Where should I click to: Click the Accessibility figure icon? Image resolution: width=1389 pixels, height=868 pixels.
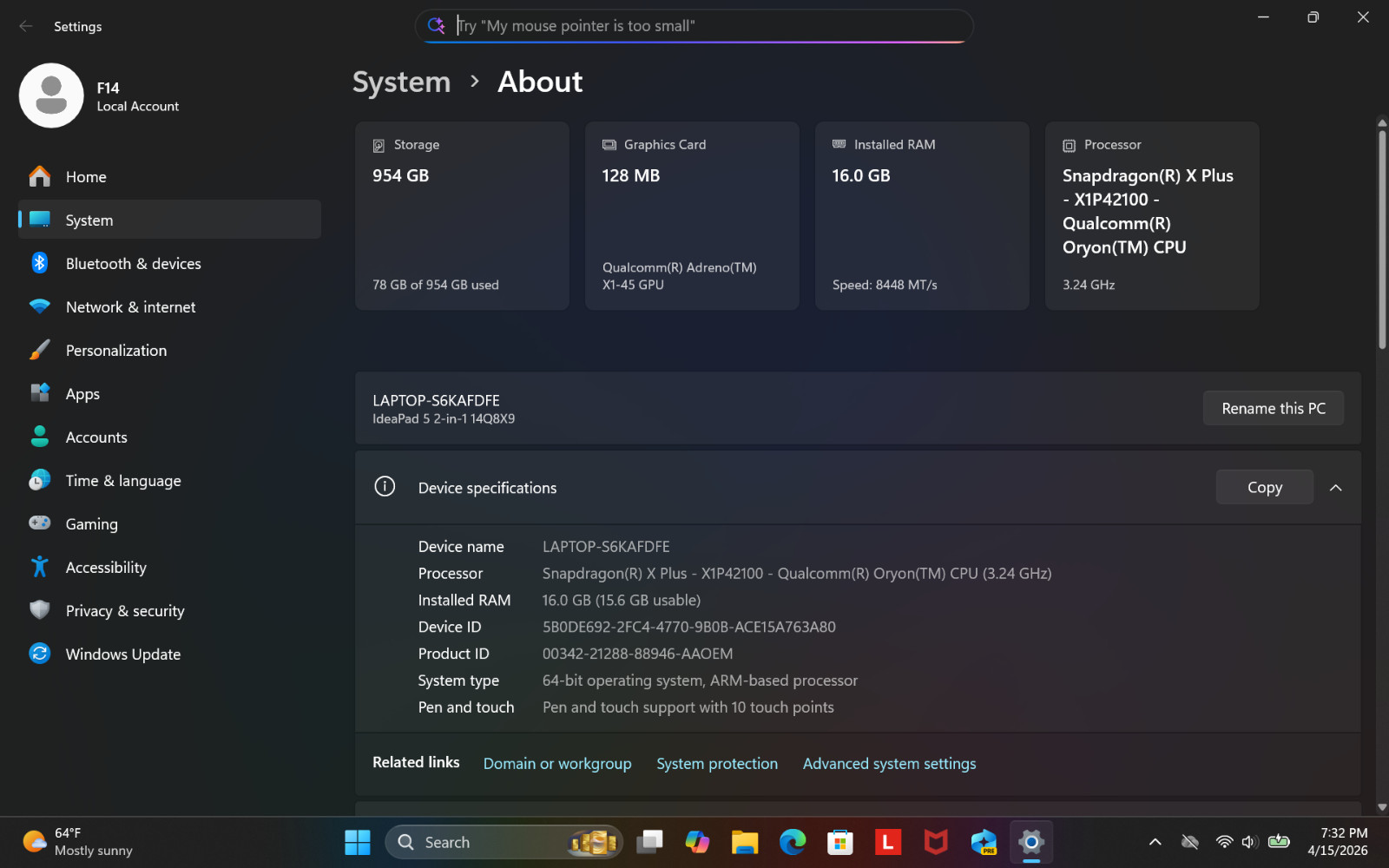(40, 567)
